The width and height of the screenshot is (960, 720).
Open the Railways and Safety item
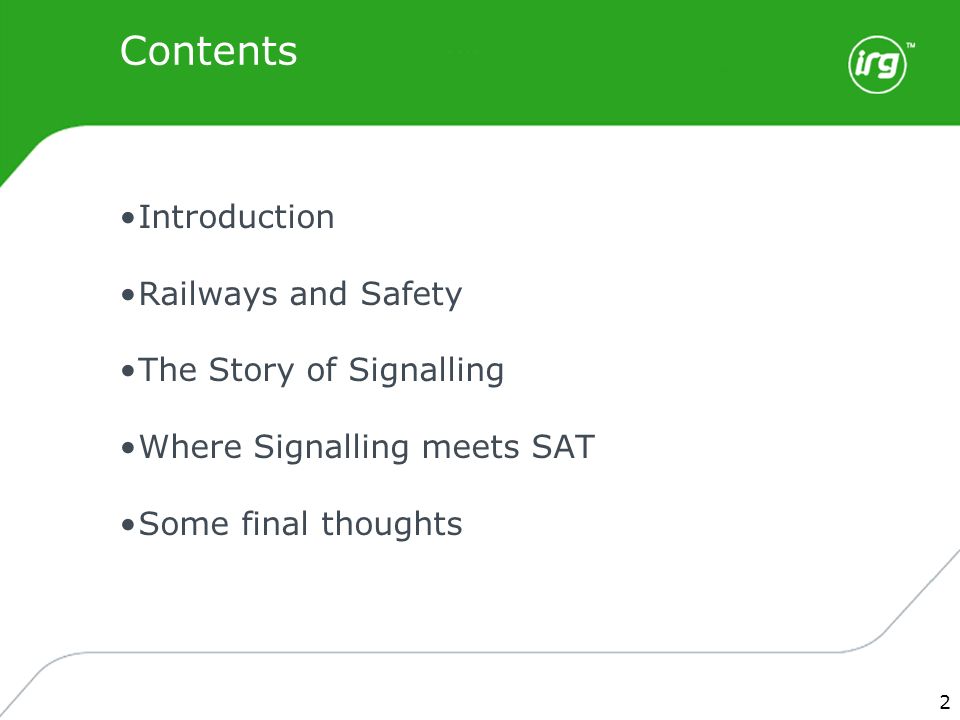(x=300, y=294)
